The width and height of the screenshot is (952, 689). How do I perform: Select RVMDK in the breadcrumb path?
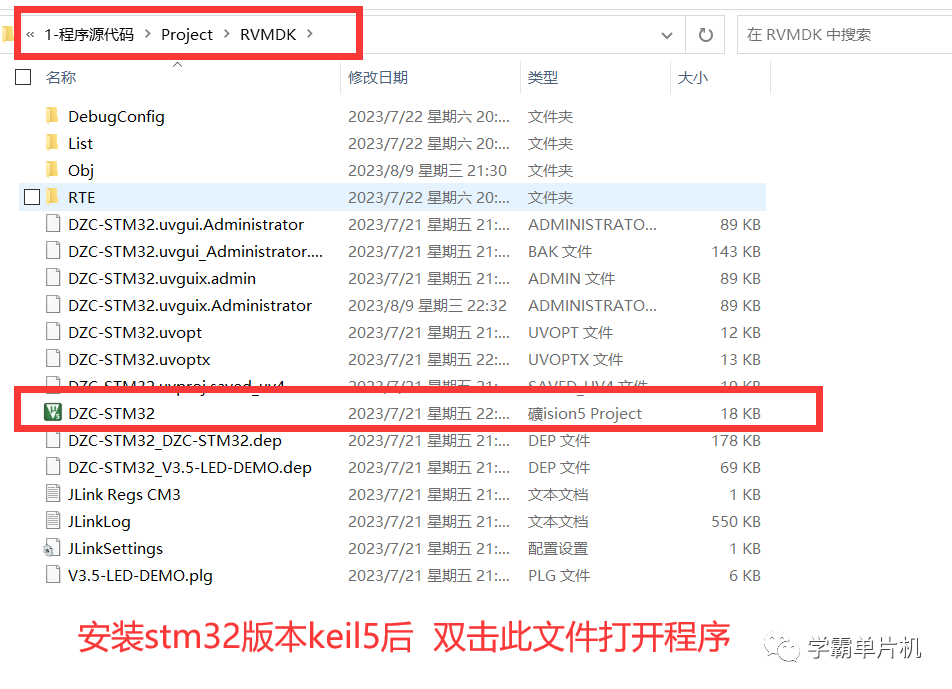click(x=268, y=35)
